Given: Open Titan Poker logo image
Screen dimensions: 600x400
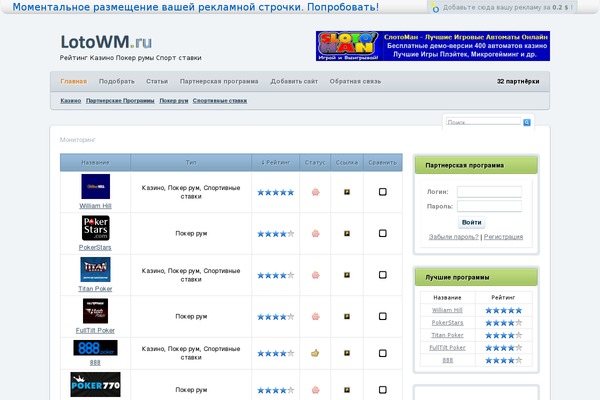Looking at the screenshot, I should pyautogui.click(x=95, y=269).
